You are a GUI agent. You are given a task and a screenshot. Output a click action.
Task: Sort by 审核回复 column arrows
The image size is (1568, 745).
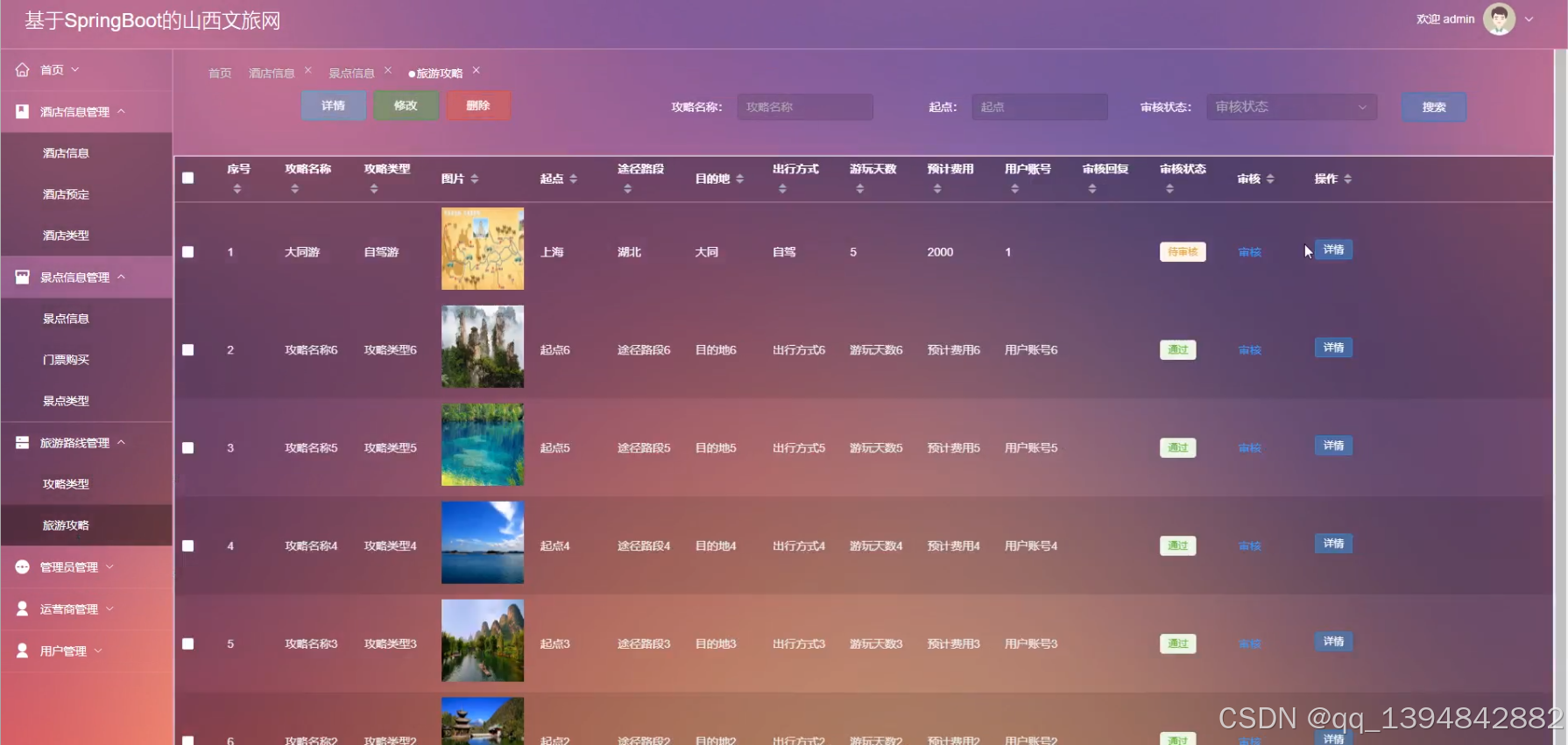1092,188
